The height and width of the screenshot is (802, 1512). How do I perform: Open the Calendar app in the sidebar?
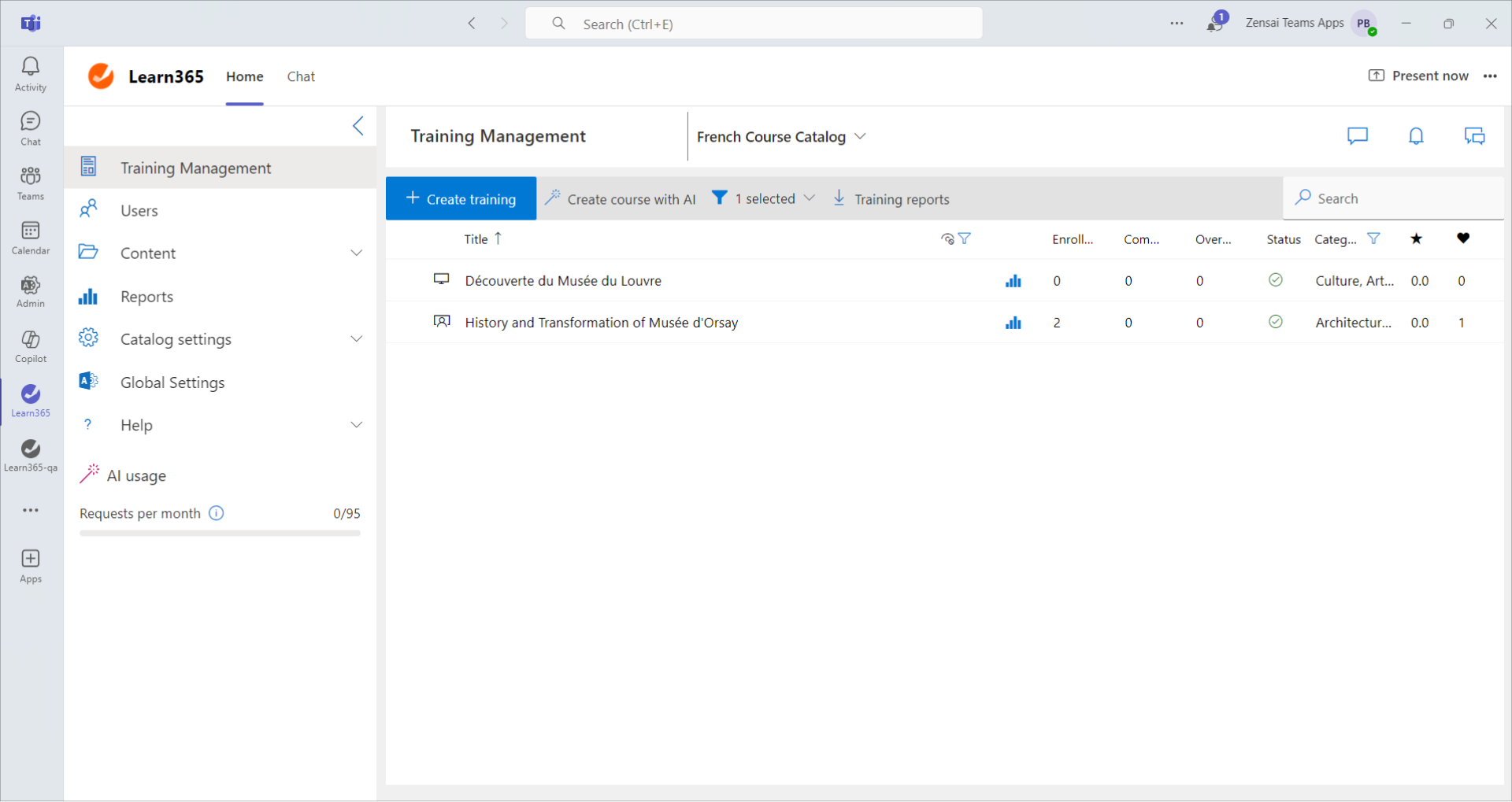31,238
